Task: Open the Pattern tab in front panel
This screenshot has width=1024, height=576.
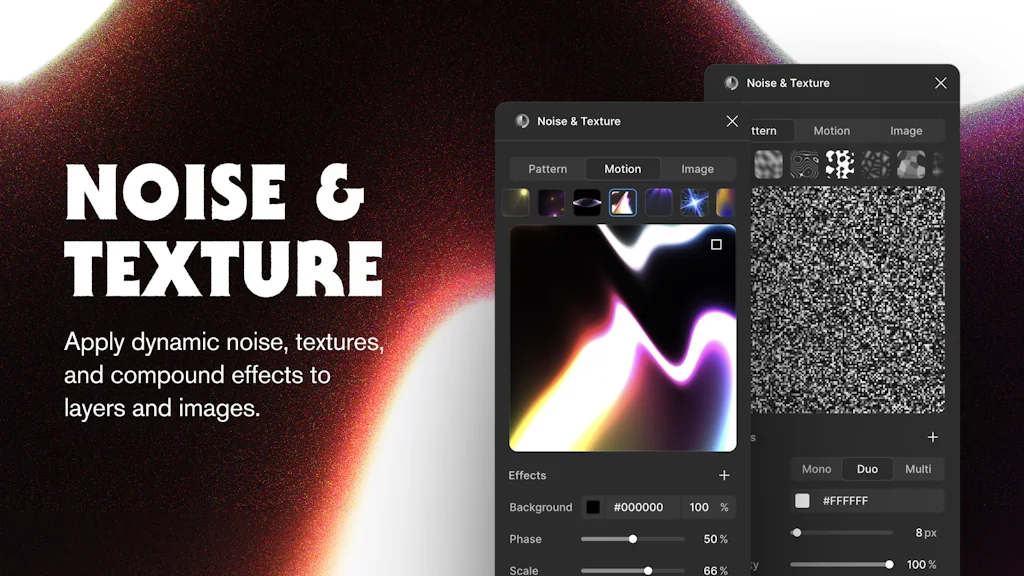Action: click(x=547, y=168)
